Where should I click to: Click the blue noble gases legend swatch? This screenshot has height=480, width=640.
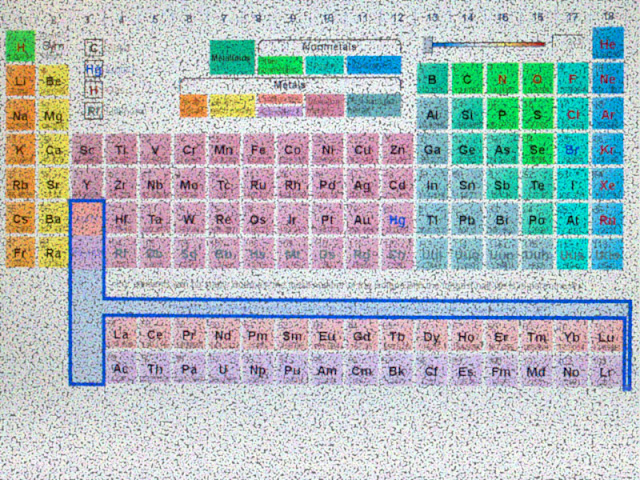[374, 65]
